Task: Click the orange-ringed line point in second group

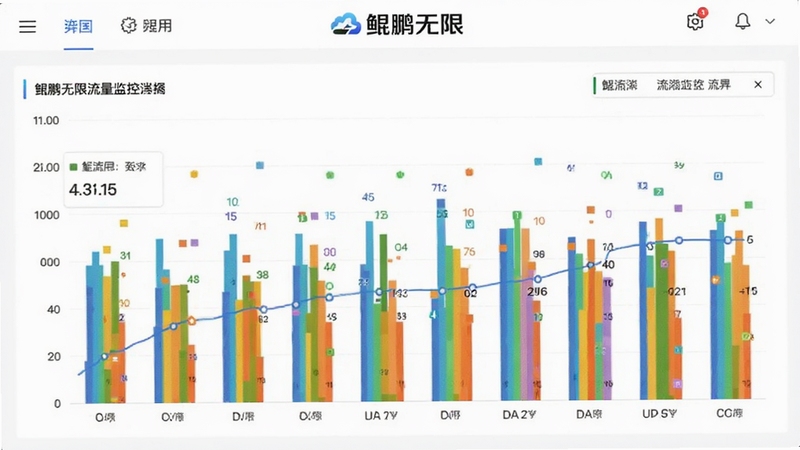Action: click(191, 321)
